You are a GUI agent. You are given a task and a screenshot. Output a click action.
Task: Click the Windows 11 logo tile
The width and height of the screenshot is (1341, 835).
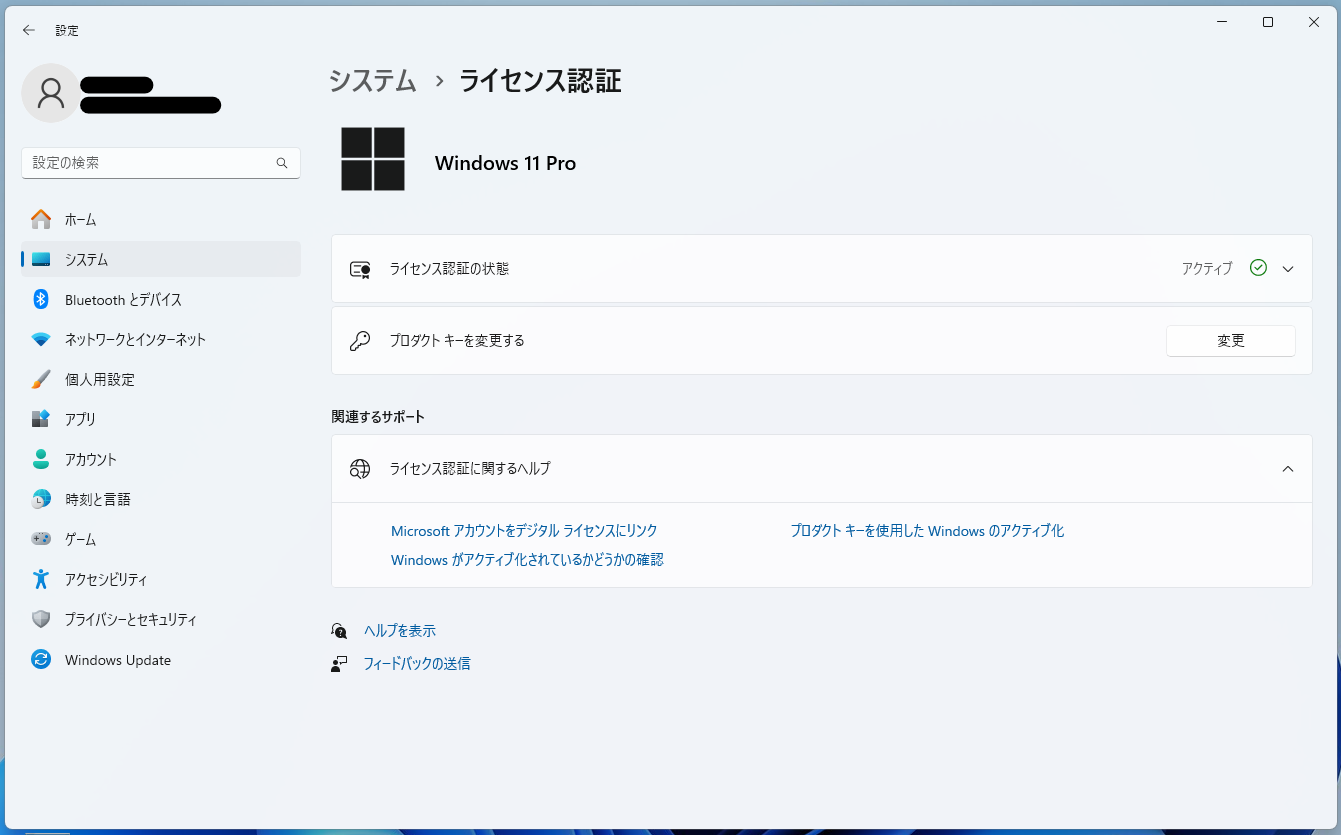point(373,159)
